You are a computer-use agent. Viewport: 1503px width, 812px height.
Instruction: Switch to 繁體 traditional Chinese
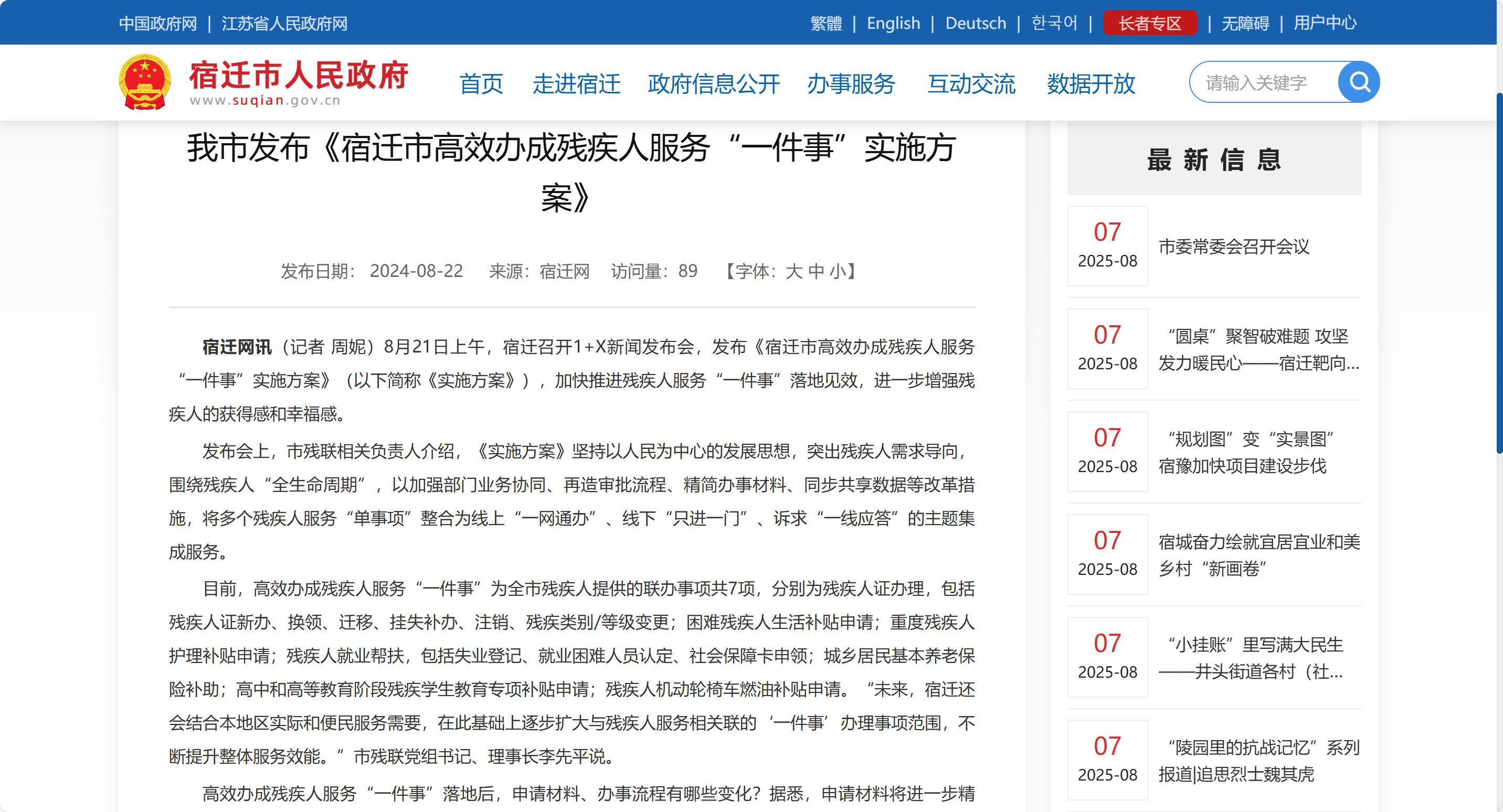point(825,23)
